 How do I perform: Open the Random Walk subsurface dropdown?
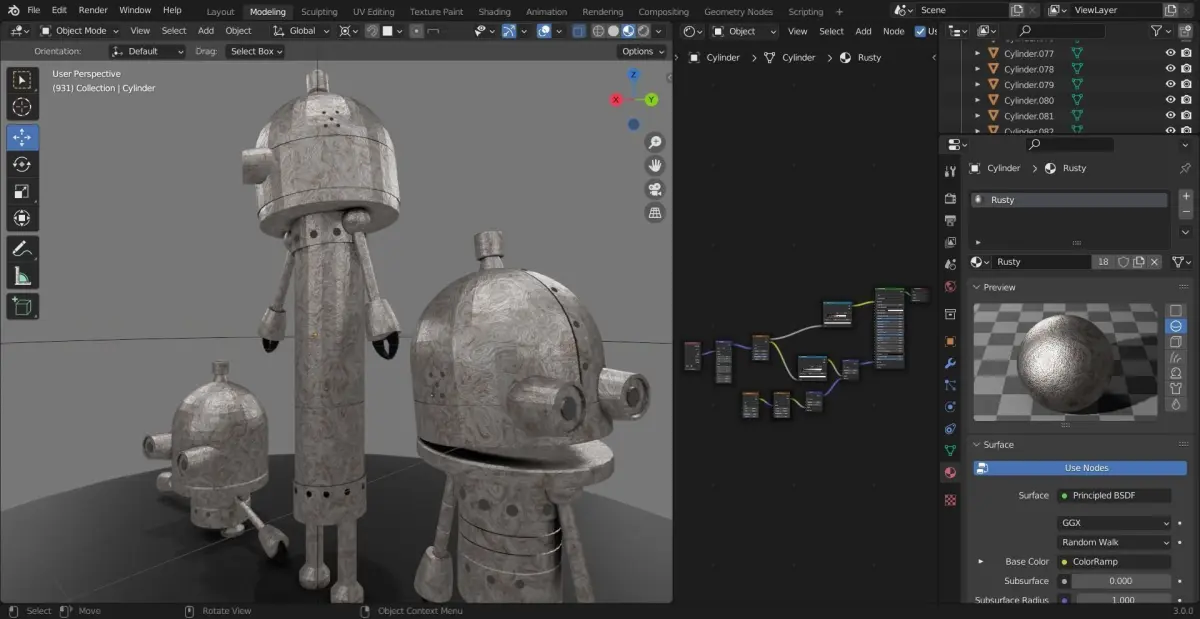(1114, 542)
